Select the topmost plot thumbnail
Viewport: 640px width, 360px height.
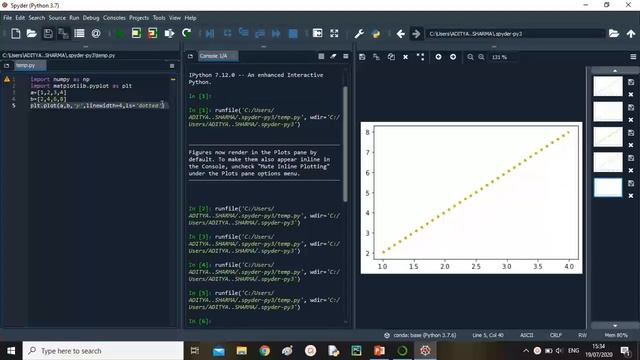click(x=608, y=86)
